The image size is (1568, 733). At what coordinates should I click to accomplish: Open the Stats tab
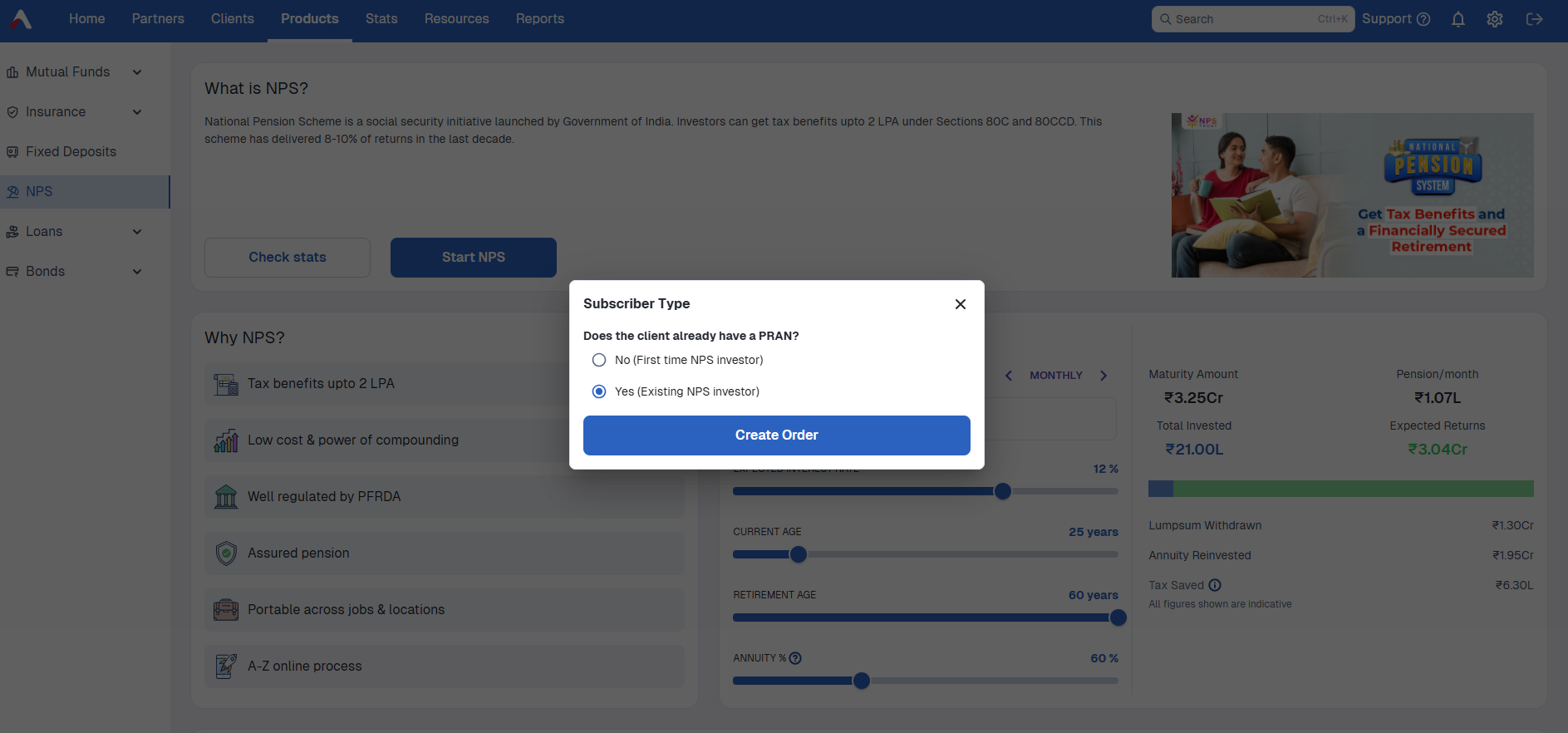[x=381, y=19]
